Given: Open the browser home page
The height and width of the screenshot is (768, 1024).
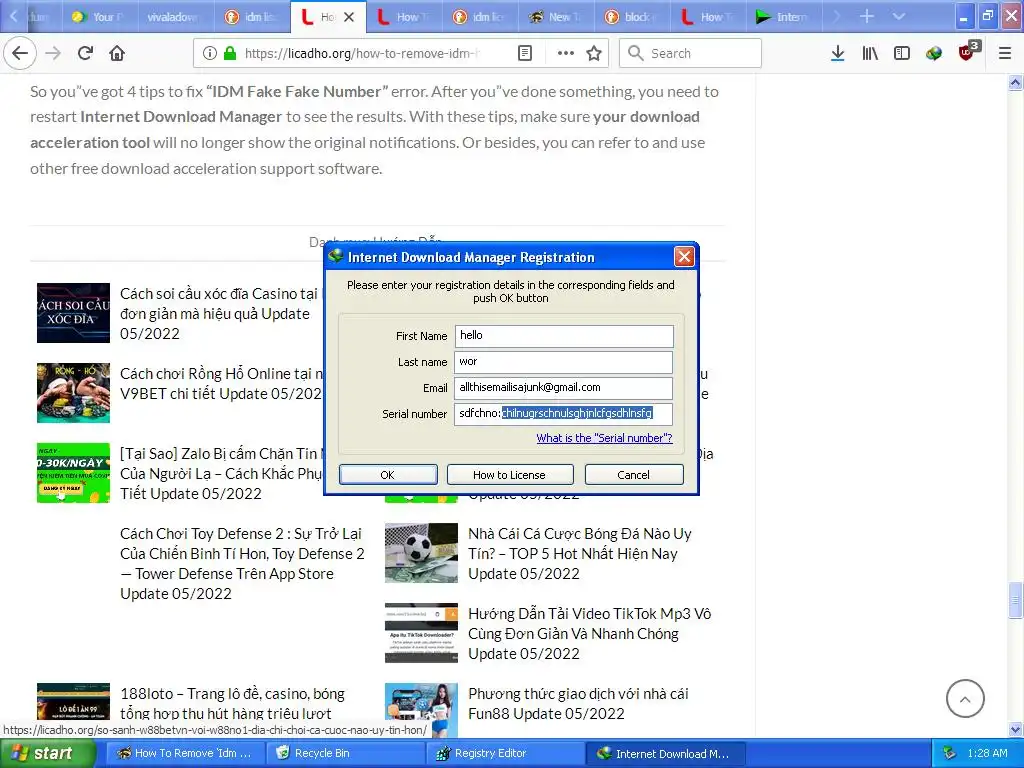Looking at the screenshot, I should coord(117,53).
